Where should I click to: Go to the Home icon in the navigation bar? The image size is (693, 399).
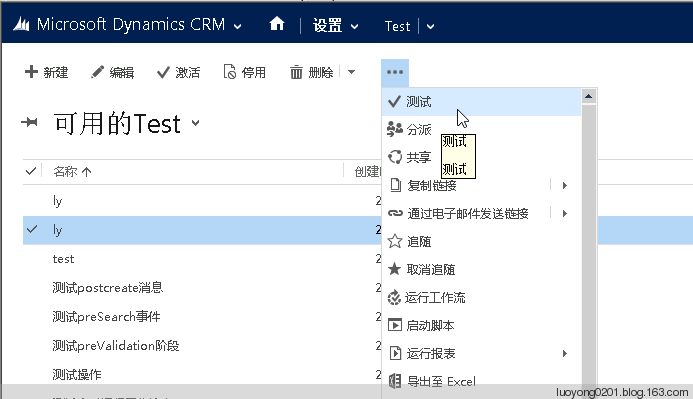(277, 24)
